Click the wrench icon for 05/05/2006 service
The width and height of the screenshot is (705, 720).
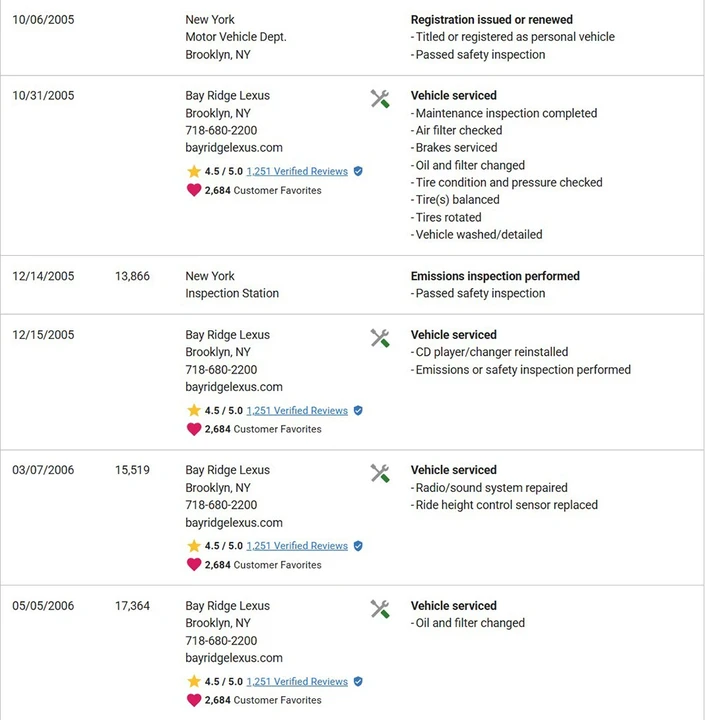pyautogui.click(x=380, y=609)
